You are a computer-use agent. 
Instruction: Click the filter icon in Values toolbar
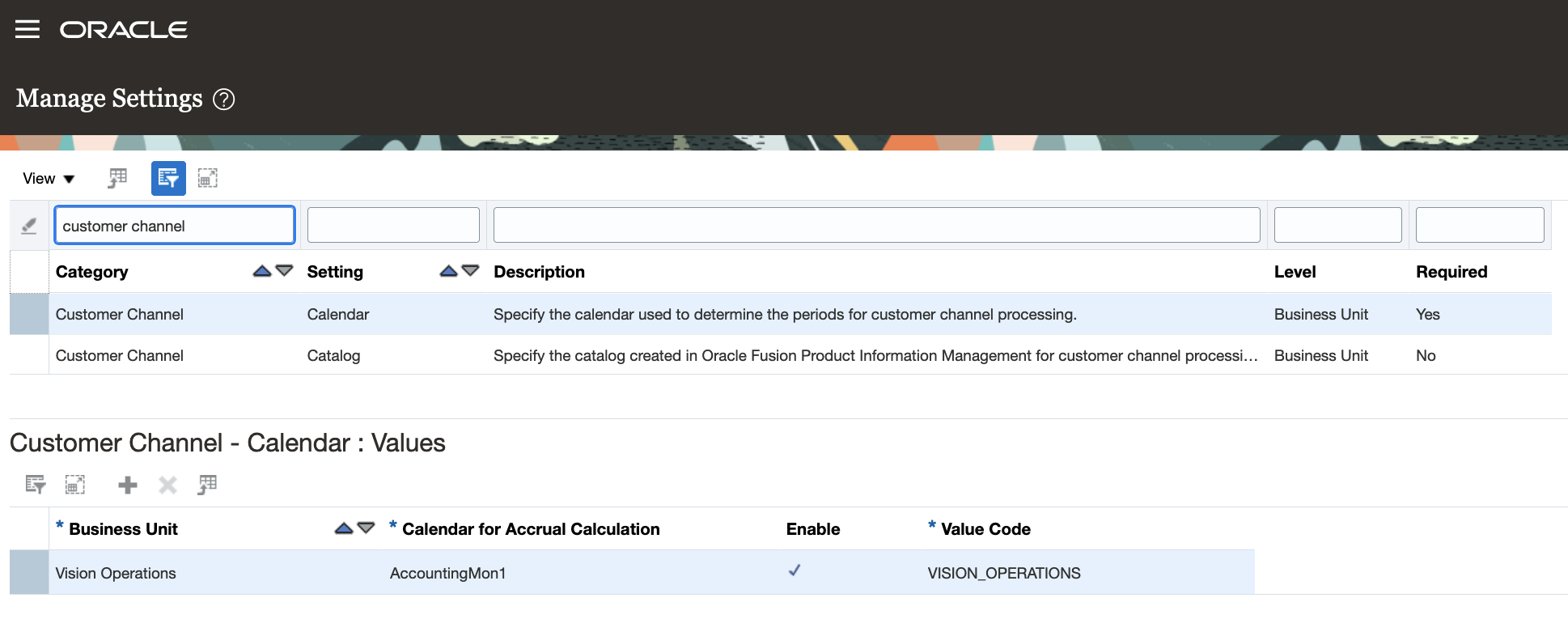click(x=35, y=485)
